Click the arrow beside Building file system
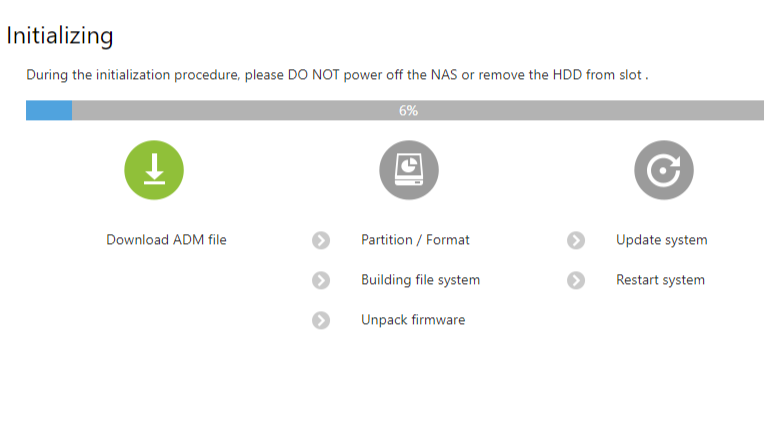This screenshot has width=780, height=430. point(321,280)
